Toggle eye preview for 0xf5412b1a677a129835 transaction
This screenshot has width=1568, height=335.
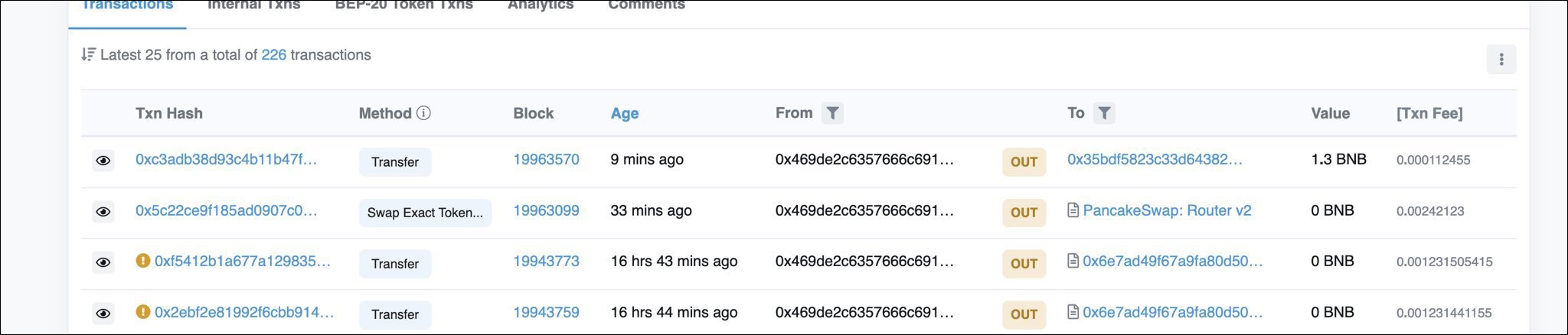(103, 262)
